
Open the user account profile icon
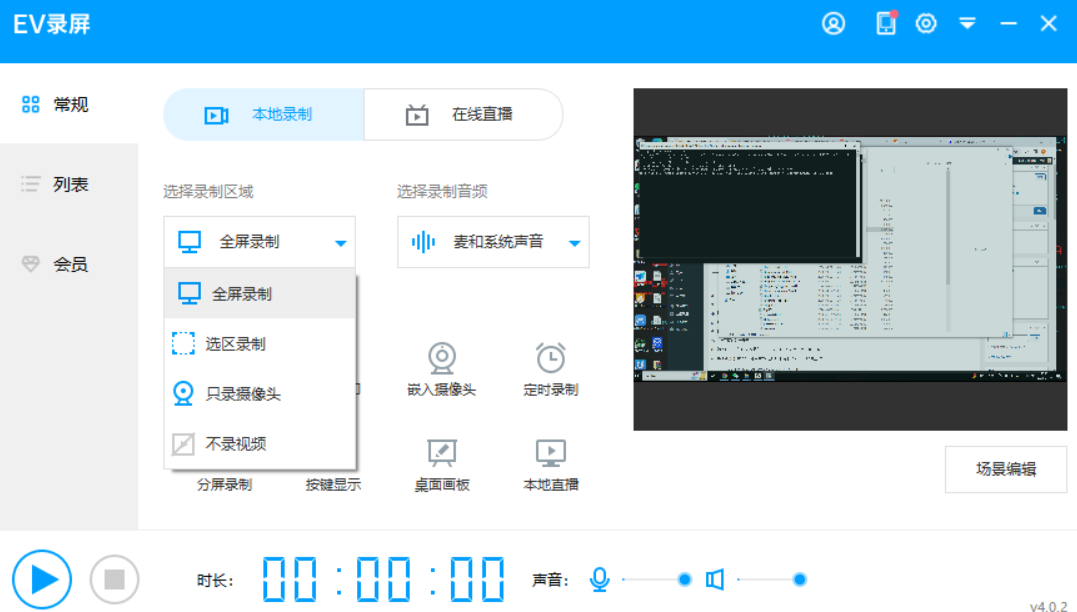(833, 24)
